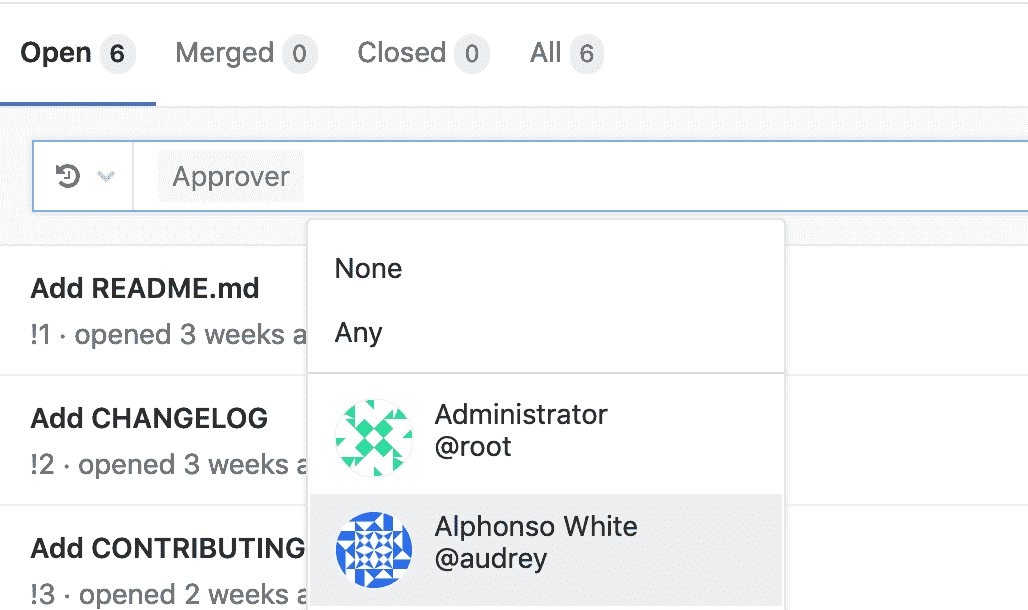Click the recent searches history icon
Screen dimensions: 1028x610
coord(67,177)
